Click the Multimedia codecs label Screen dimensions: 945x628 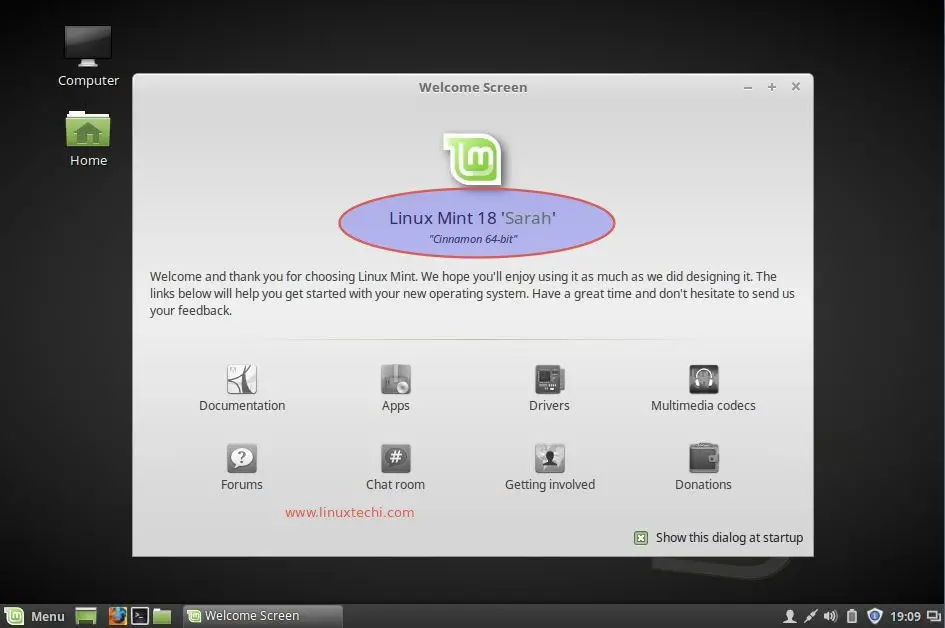point(703,406)
